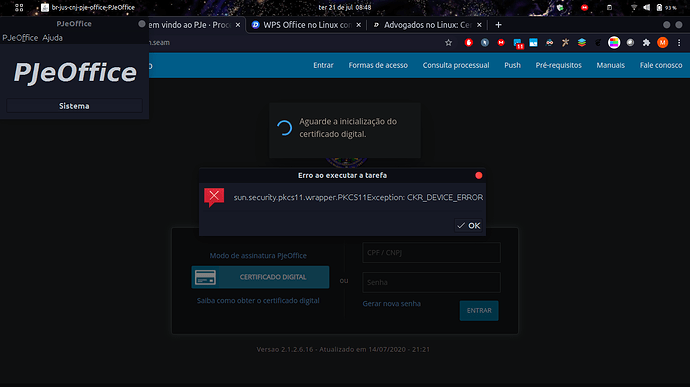The height and width of the screenshot is (387, 690).
Task: Click the ENTRAR login button
Action: tap(479, 311)
